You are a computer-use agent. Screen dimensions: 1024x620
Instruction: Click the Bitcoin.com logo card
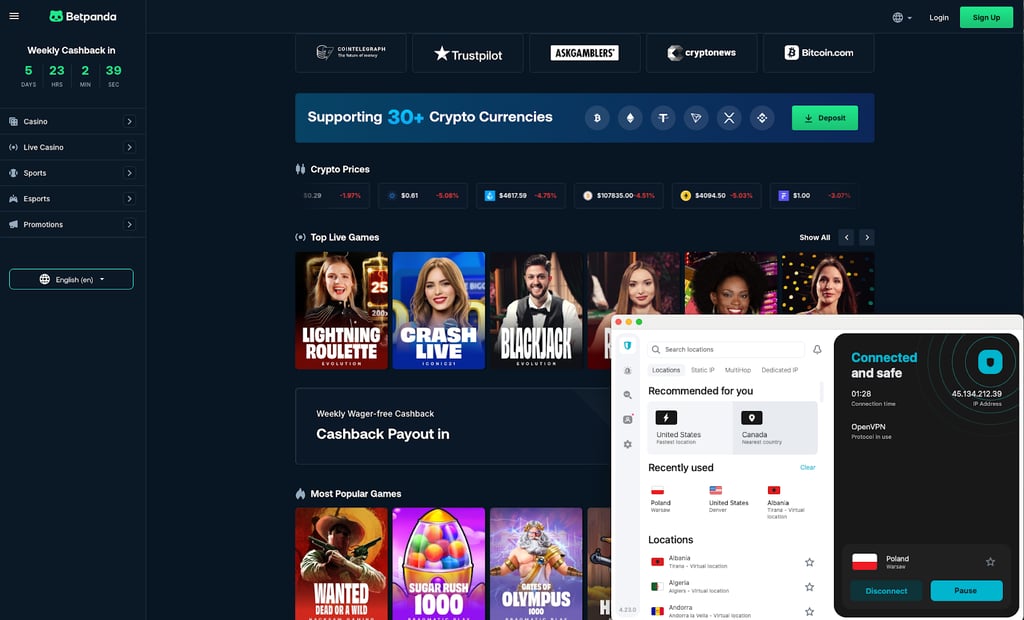pos(818,53)
